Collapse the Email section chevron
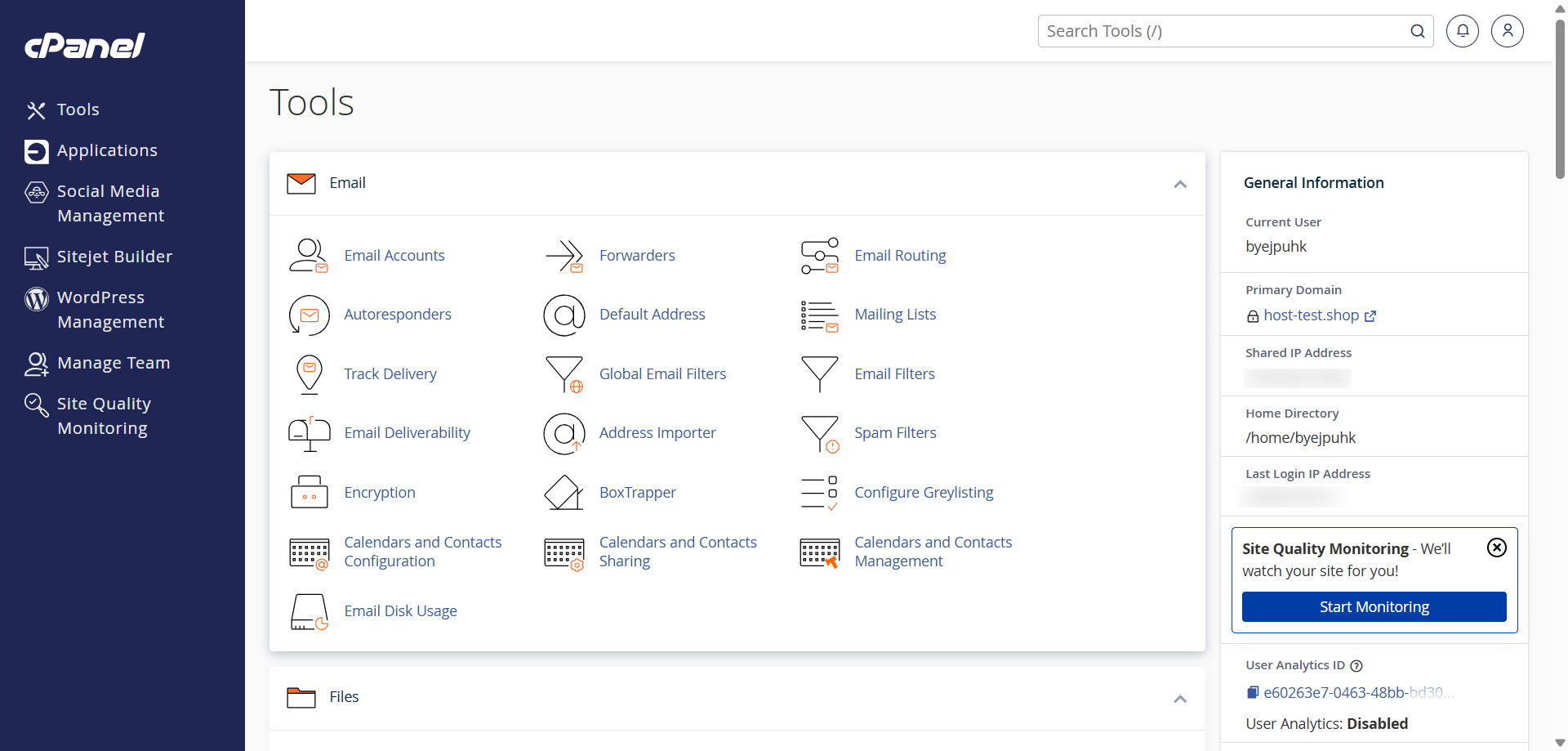Image resolution: width=1568 pixels, height=751 pixels. click(1180, 184)
